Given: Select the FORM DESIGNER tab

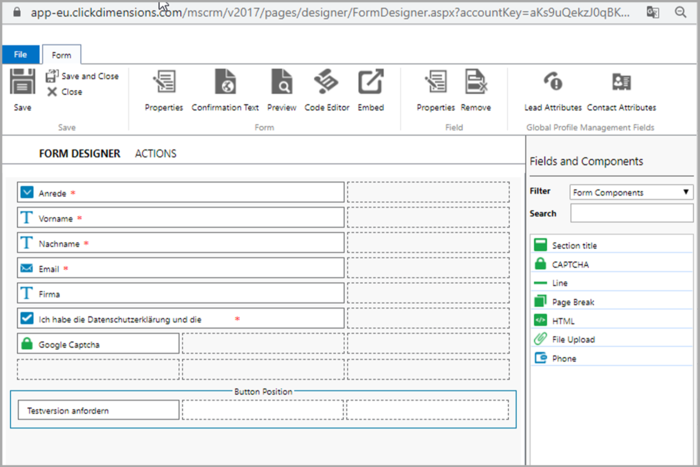Looking at the screenshot, I should (79, 154).
